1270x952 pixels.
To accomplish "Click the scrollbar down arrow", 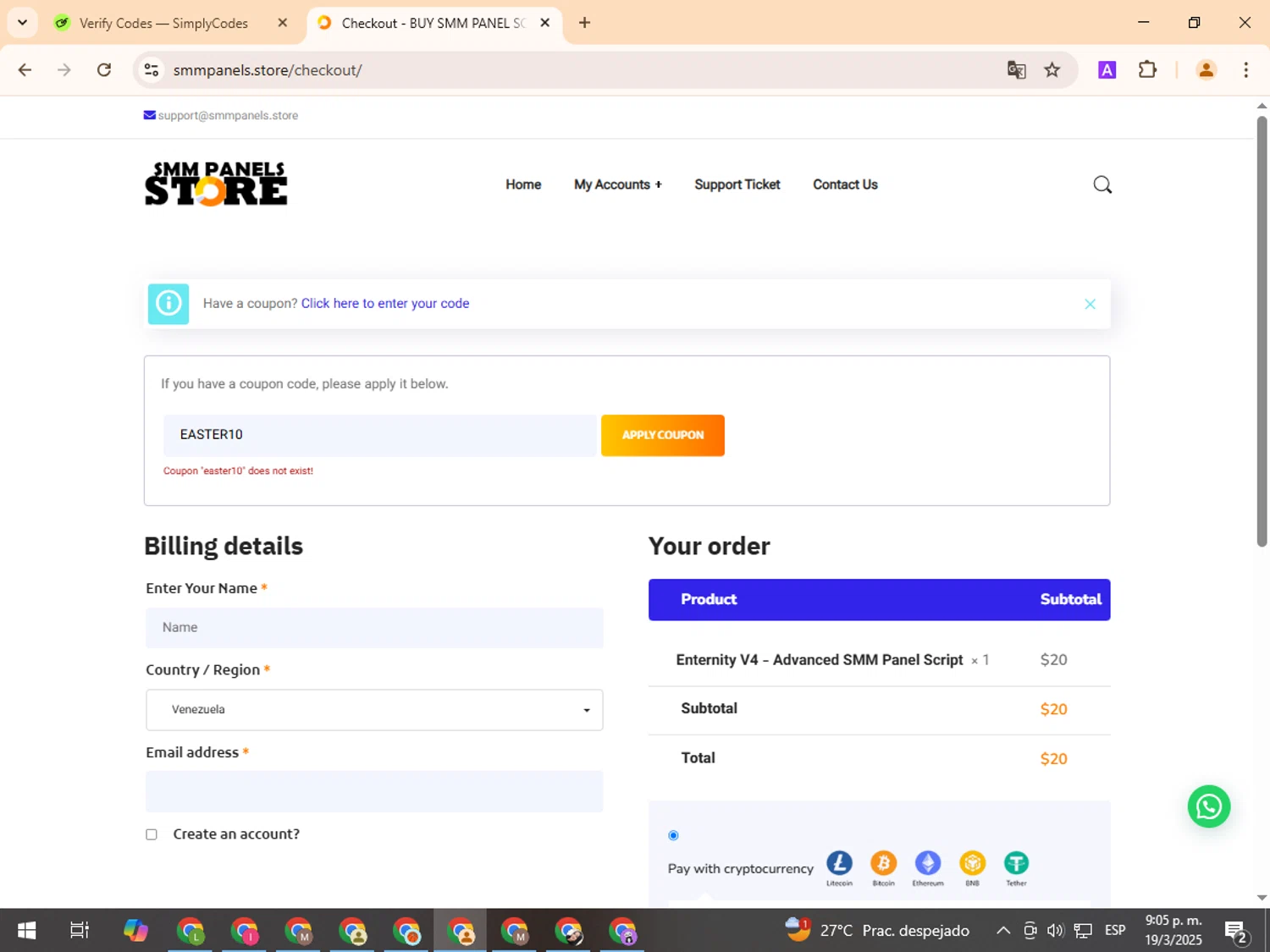I will 1262,898.
